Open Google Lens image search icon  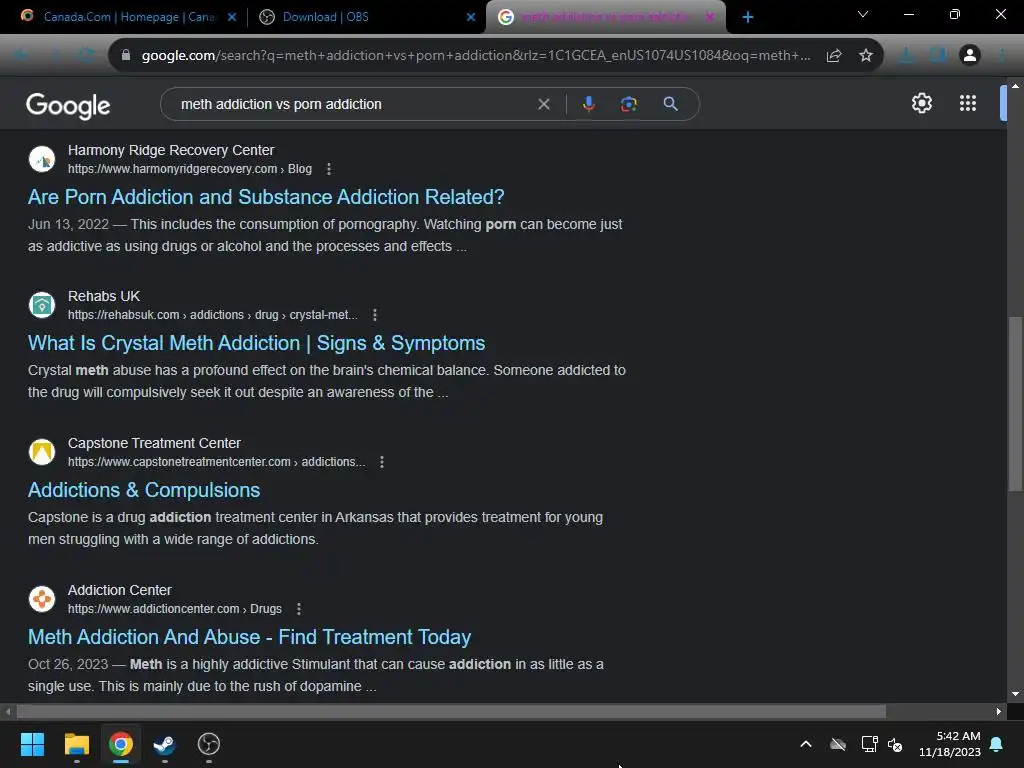628,104
